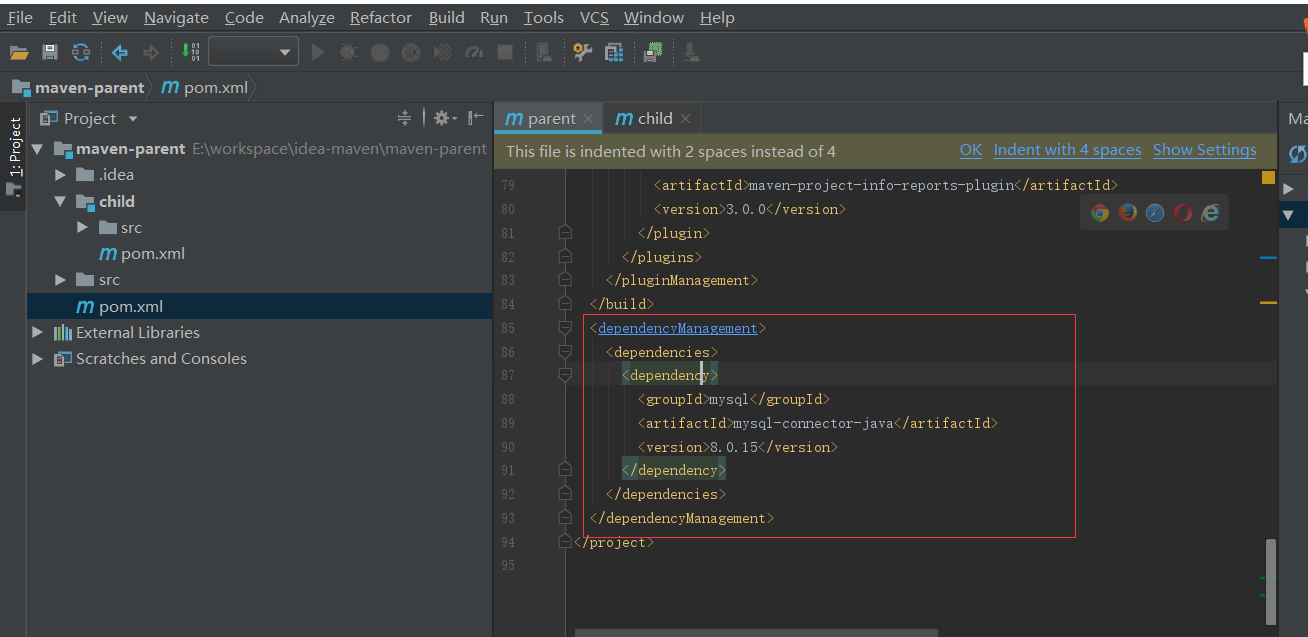
Task: Open in Safari browser icon
Action: point(1155,212)
